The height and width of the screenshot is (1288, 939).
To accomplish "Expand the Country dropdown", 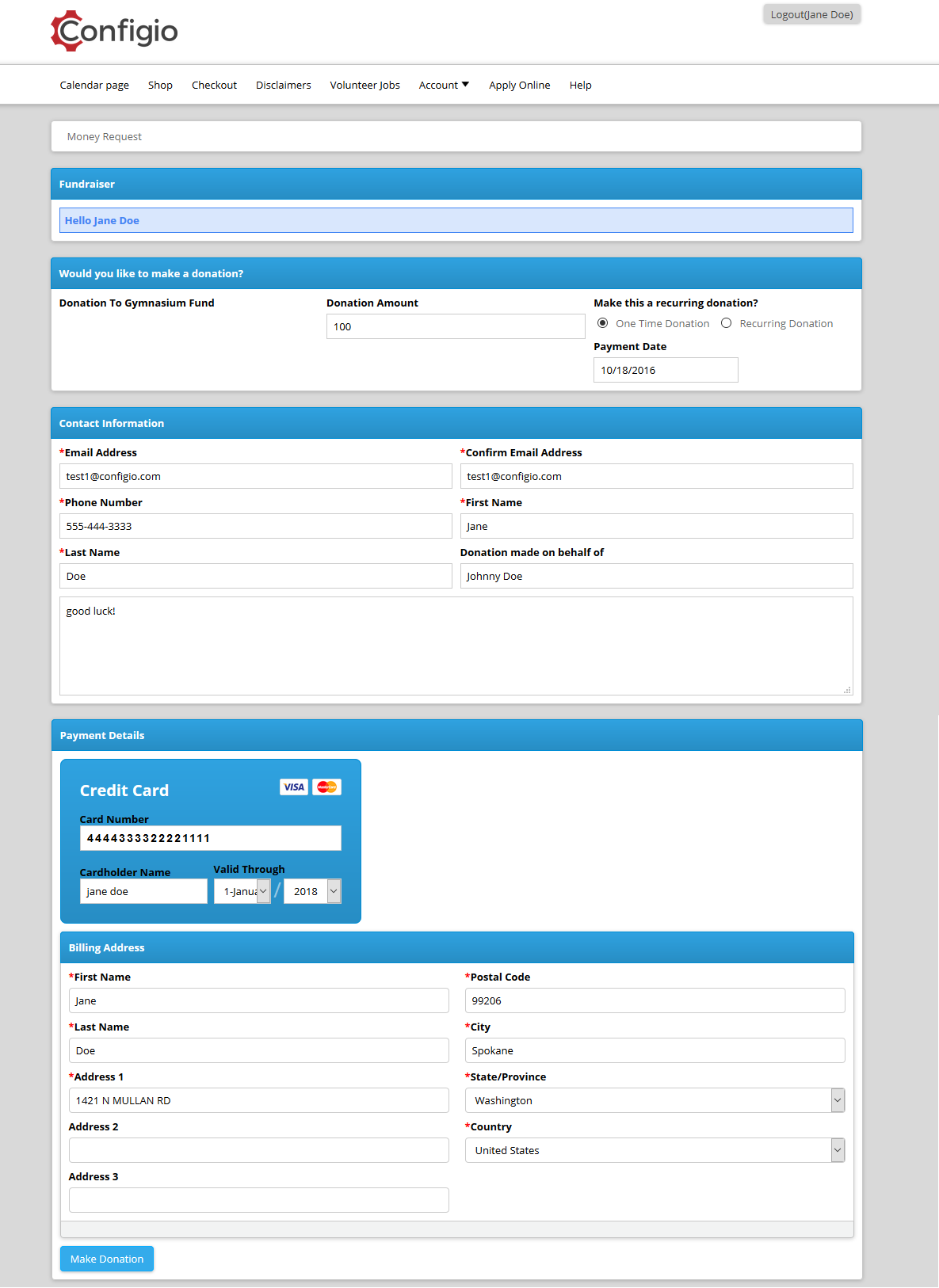I will point(655,1150).
